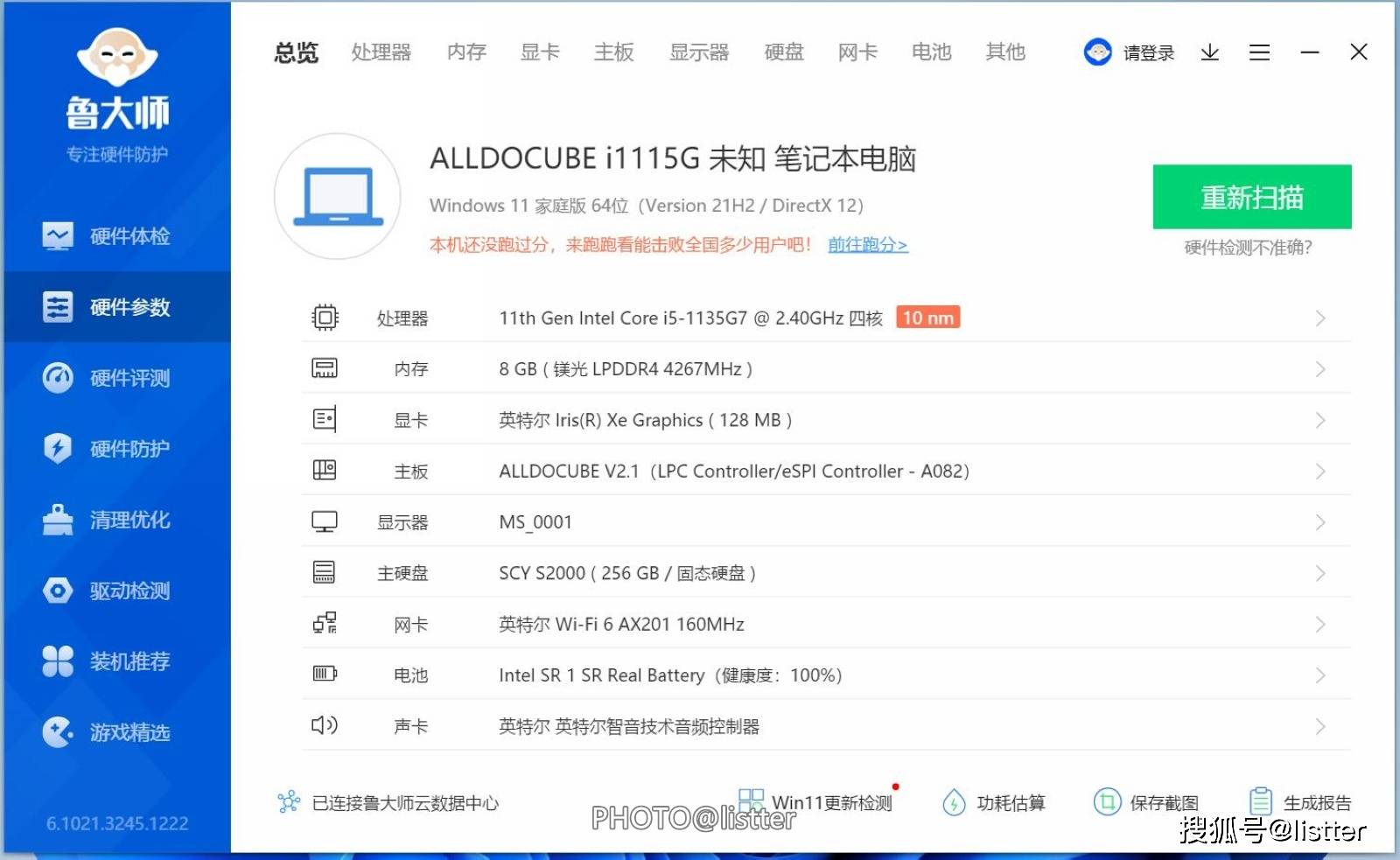Viewport: 1400px width, 860px height.
Task: Click the 显示器 monitor icon
Action: tap(325, 521)
